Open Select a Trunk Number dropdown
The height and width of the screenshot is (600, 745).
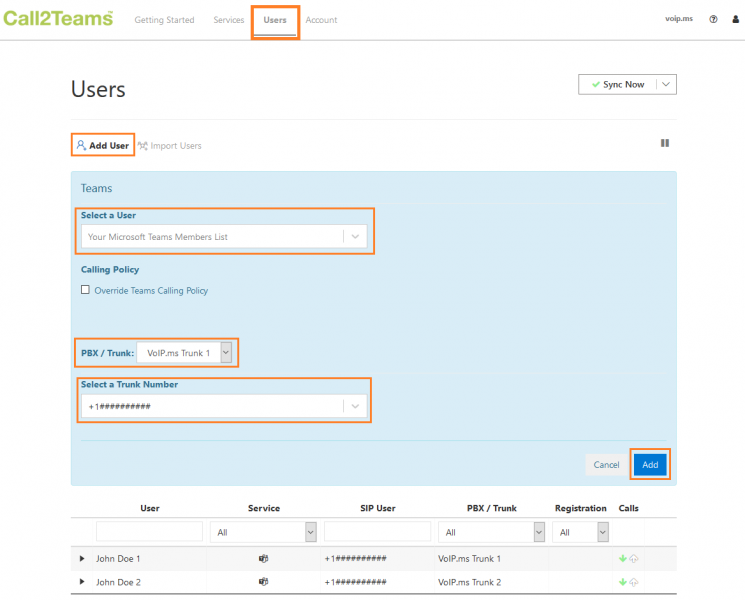click(224, 406)
